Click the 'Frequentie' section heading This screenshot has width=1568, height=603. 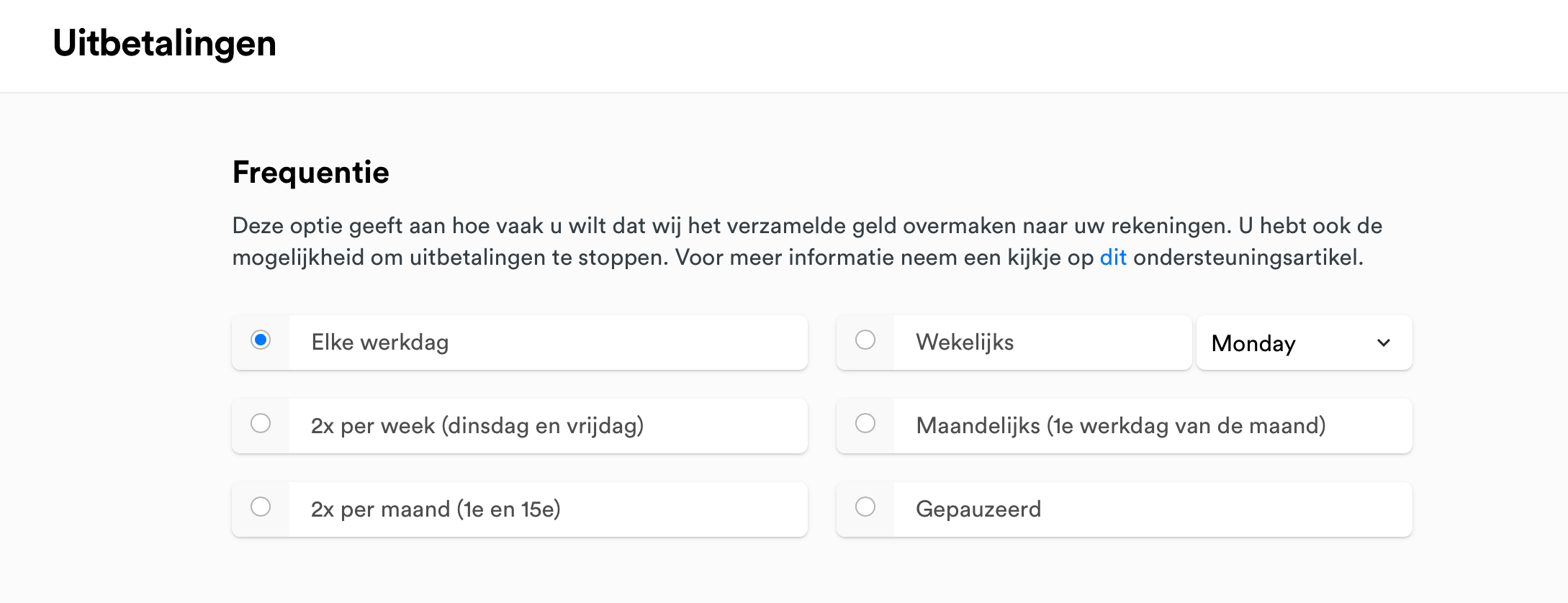[310, 173]
